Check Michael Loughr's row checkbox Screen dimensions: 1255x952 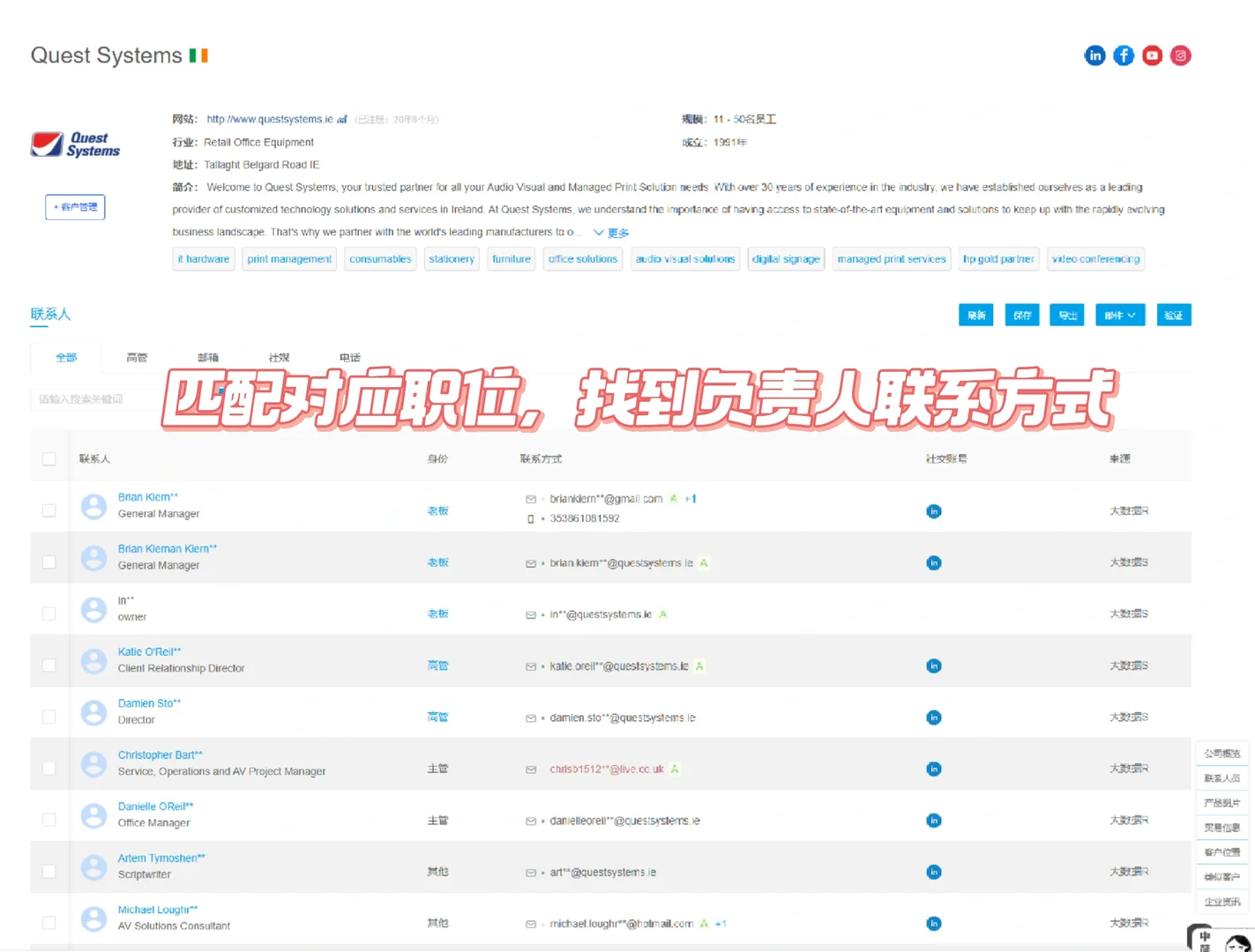pyautogui.click(x=49, y=921)
